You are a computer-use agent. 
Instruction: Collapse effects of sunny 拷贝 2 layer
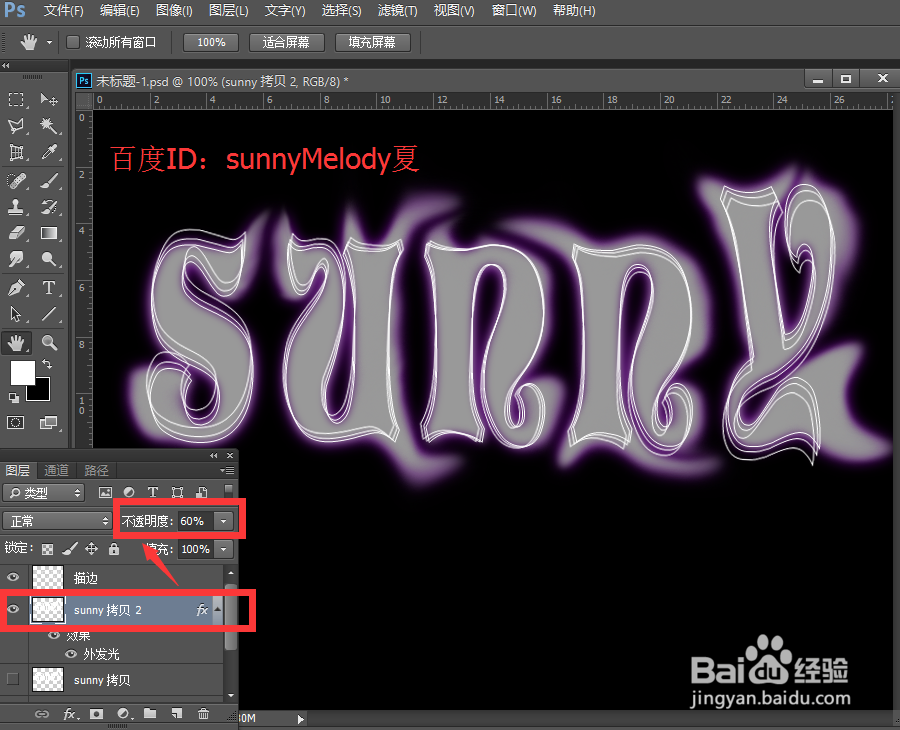[218, 609]
